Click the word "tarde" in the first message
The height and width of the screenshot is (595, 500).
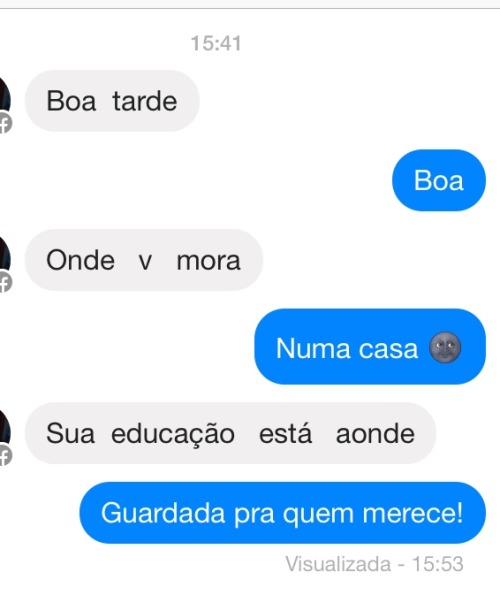(x=145, y=101)
